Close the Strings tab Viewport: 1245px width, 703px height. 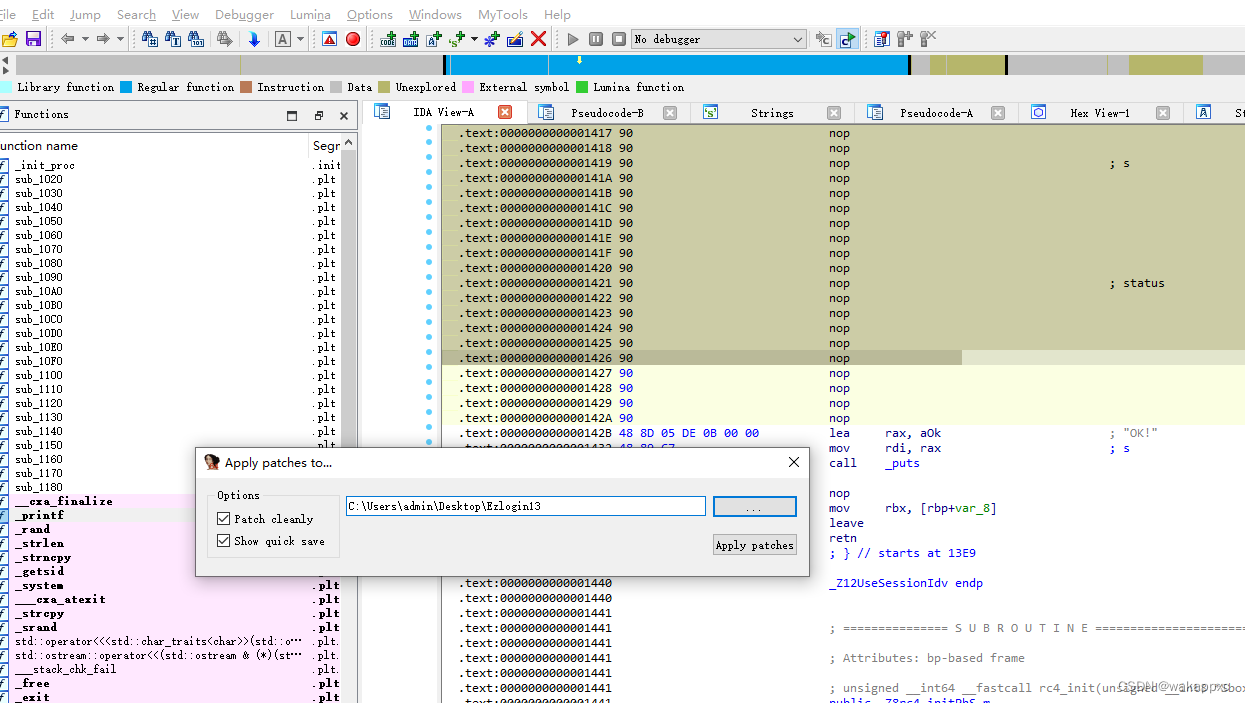point(834,113)
